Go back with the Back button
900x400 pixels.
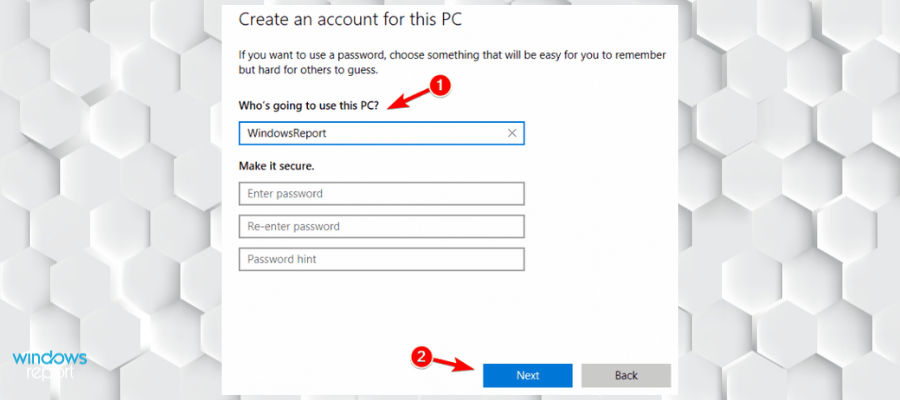tap(626, 375)
